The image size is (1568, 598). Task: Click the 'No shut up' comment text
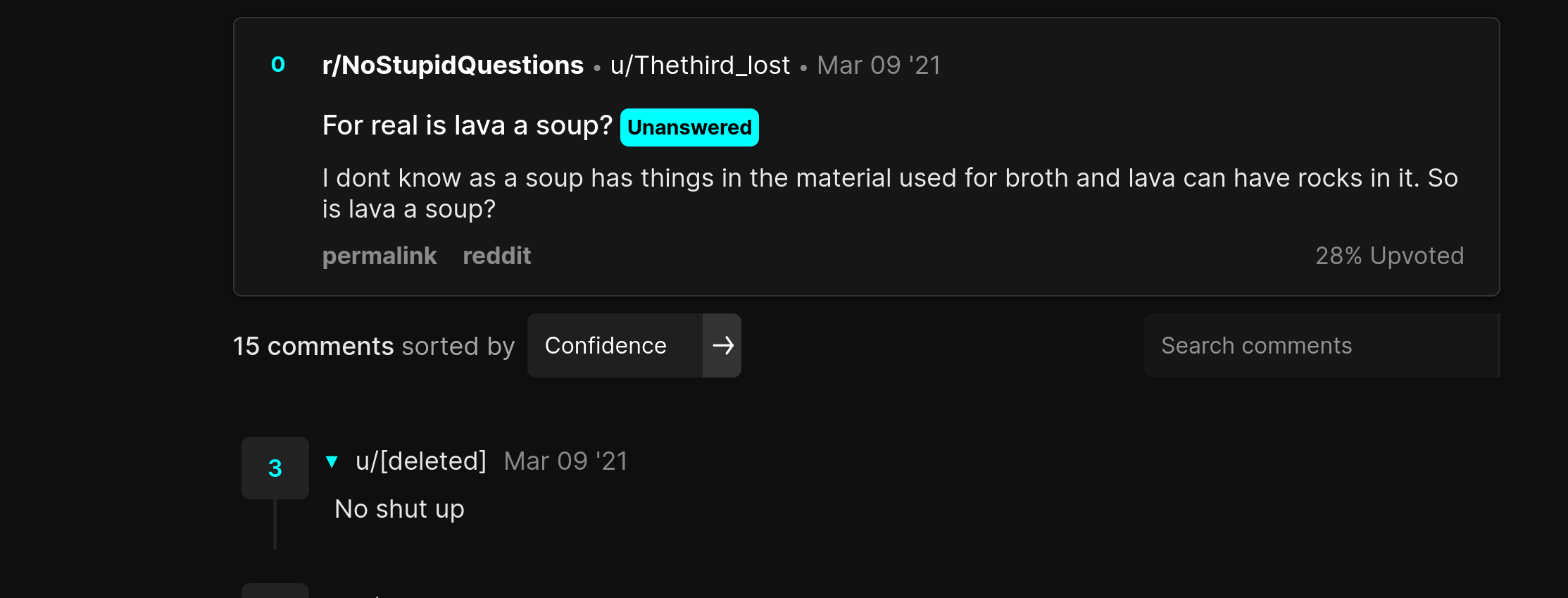[399, 509]
